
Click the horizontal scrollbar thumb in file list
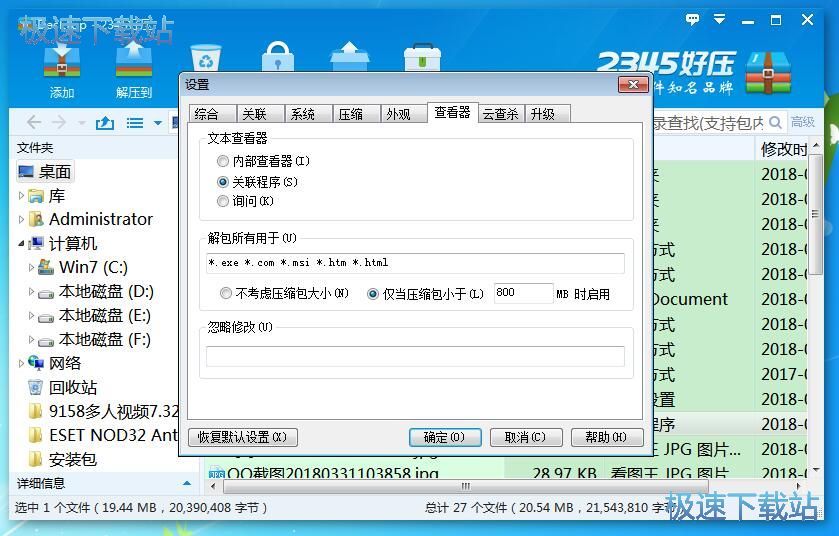pyautogui.click(x=466, y=486)
